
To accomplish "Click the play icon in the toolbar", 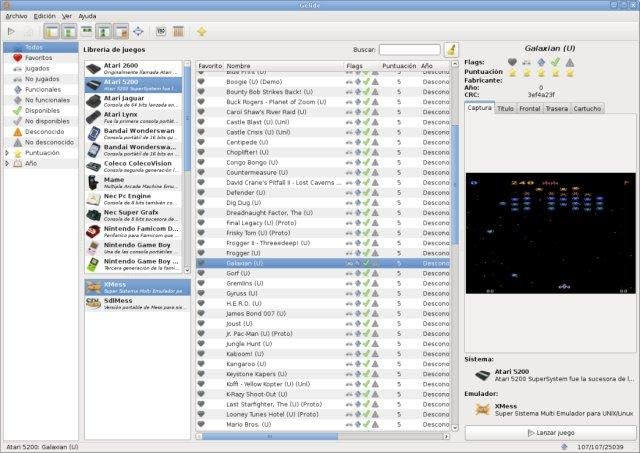I will [11, 31].
